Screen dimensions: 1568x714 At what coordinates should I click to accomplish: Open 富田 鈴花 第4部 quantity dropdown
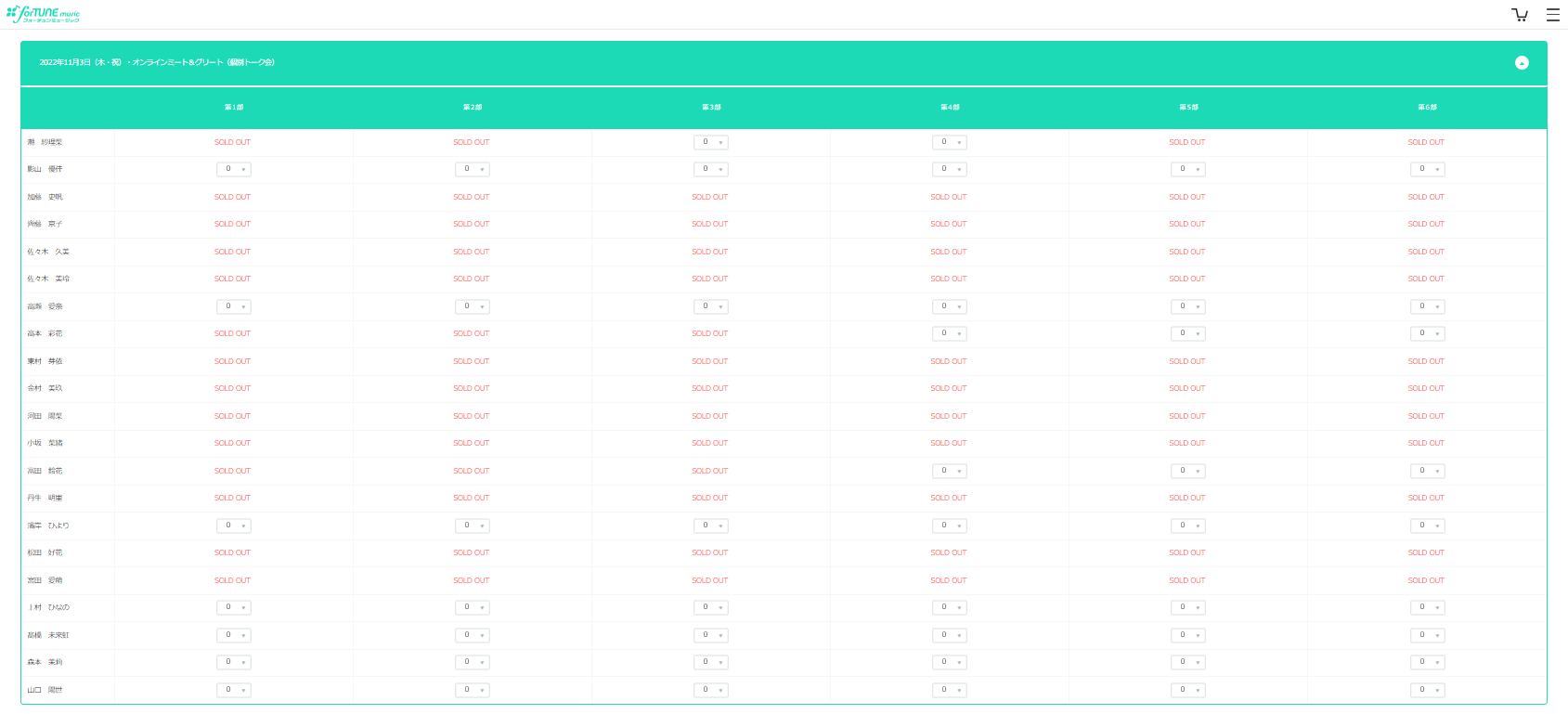point(950,471)
